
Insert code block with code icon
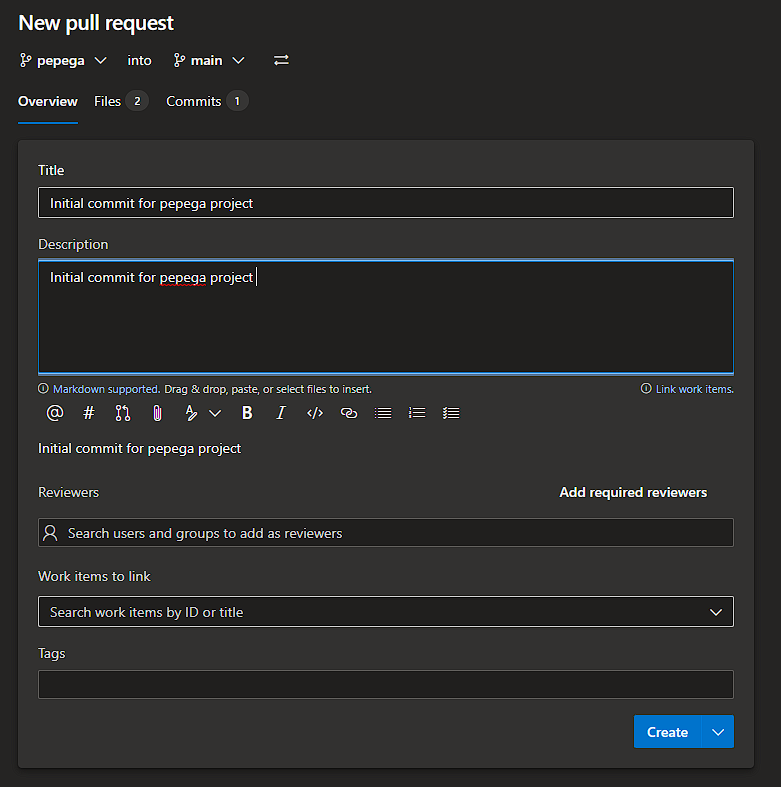(x=315, y=413)
